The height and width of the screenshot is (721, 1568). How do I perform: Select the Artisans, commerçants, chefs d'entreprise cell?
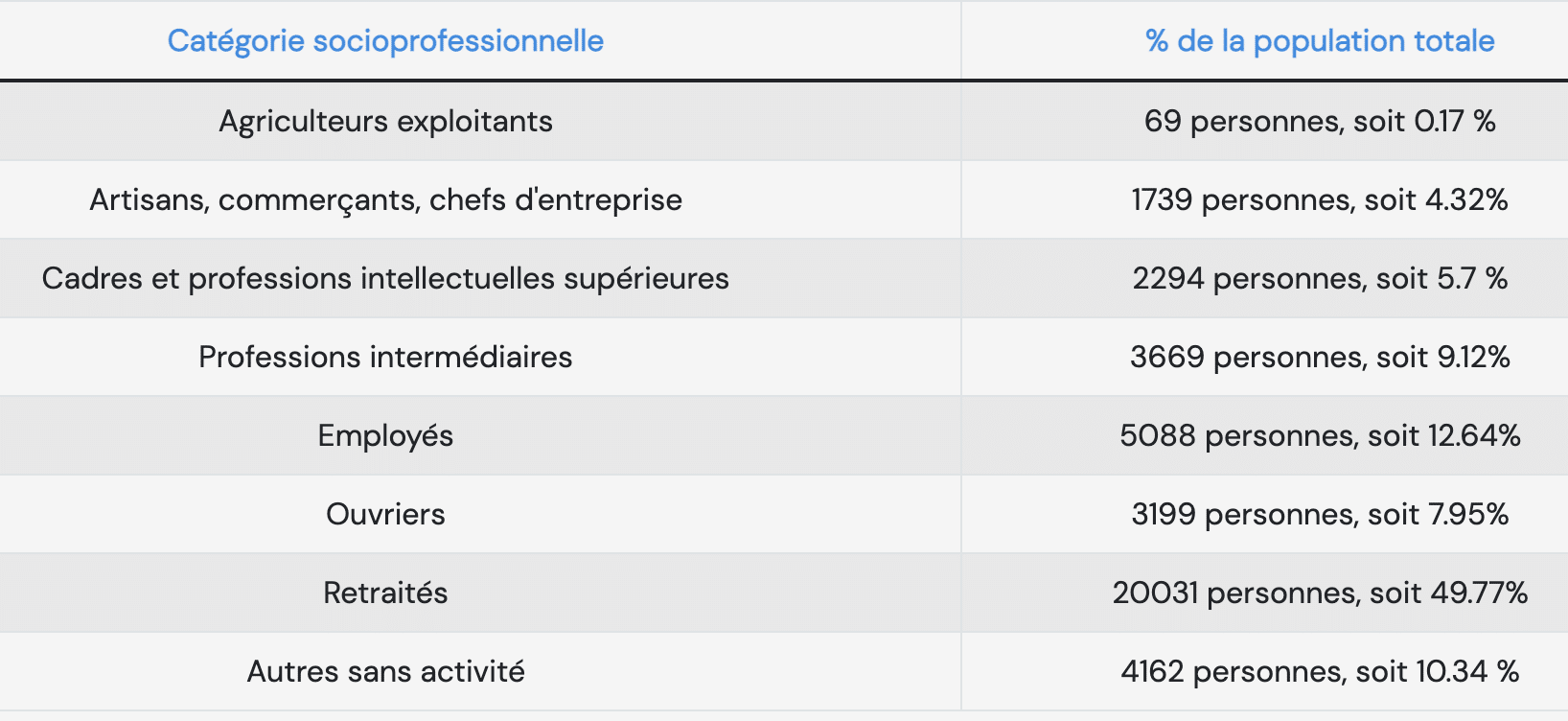(385, 199)
